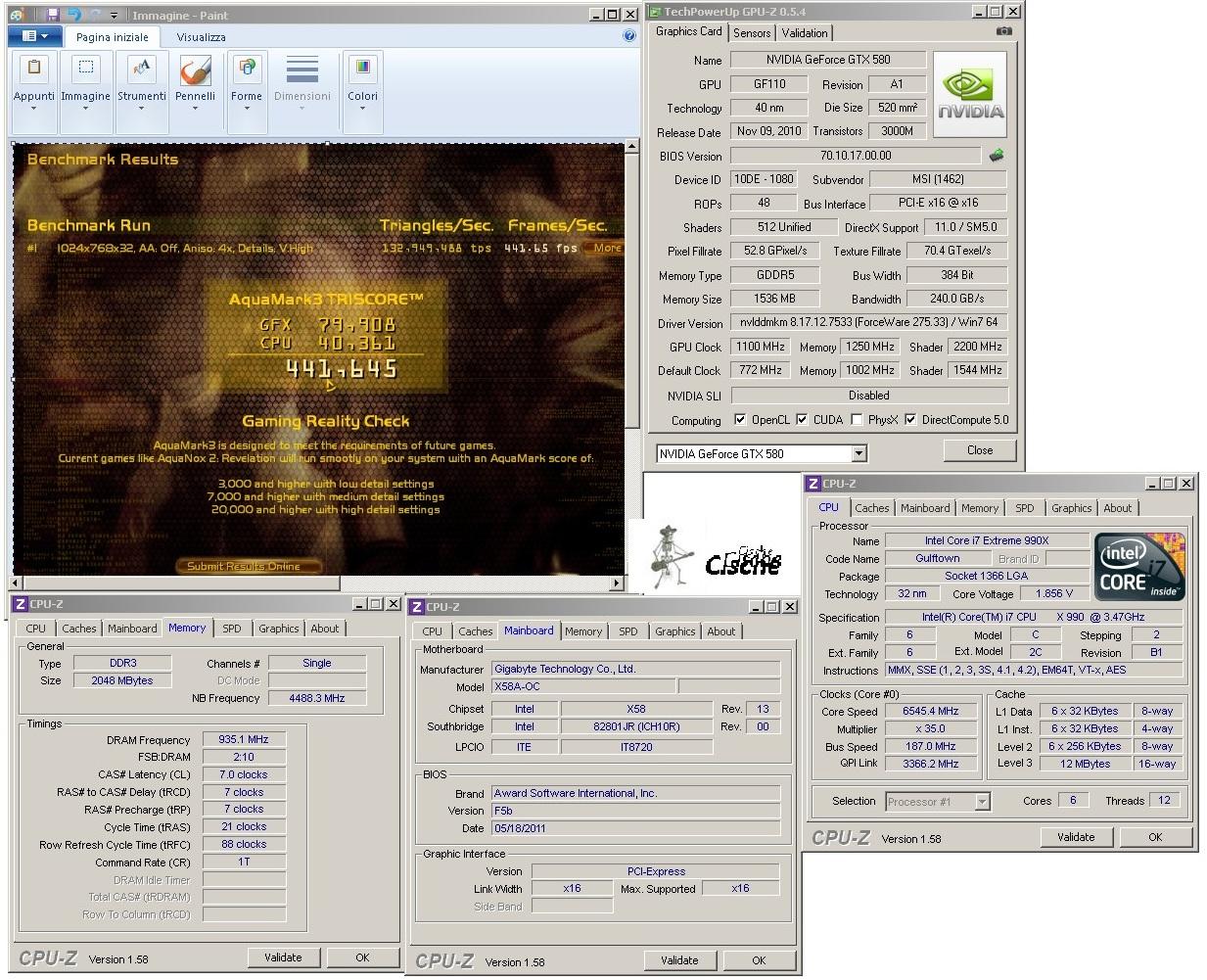Switch to Pagina iniziale ribbon tab

113,37
